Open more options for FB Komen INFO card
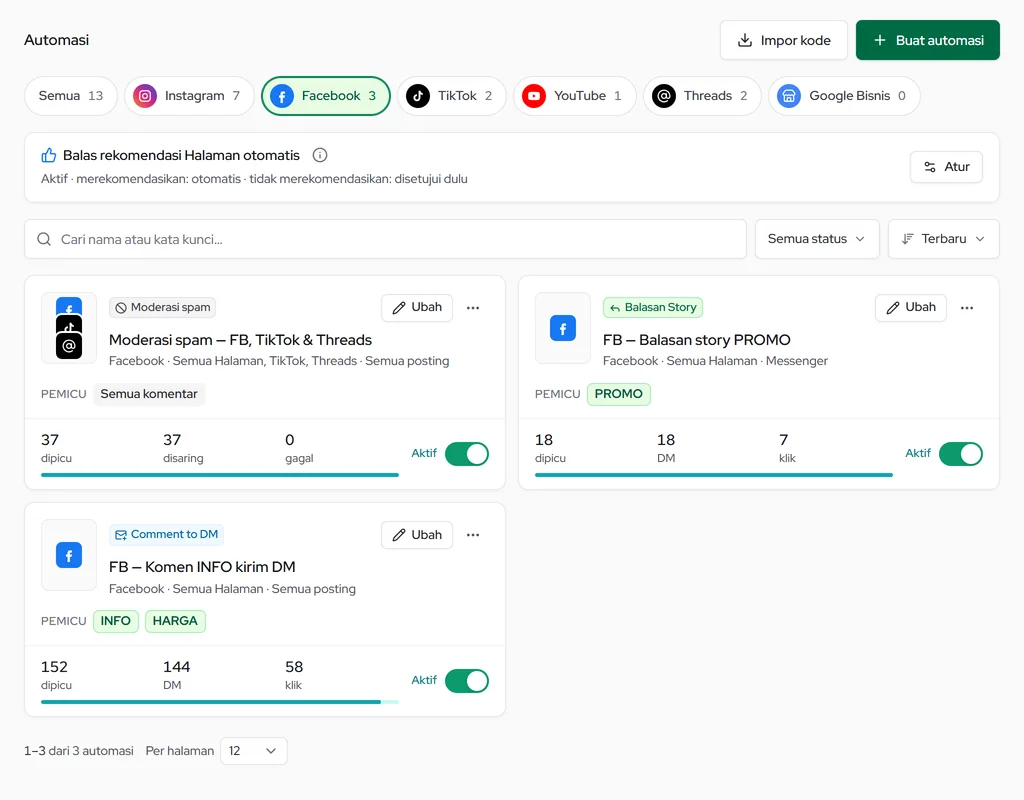 pos(473,535)
